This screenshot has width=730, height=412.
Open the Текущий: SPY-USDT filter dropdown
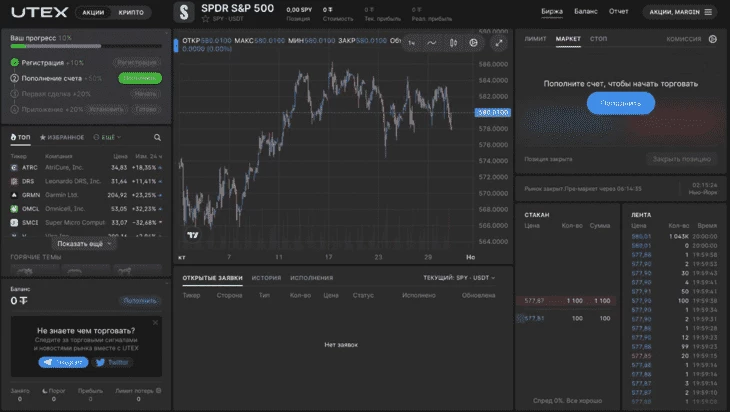point(459,278)
